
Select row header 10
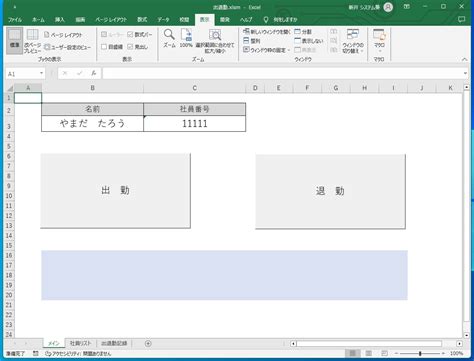[x=9, y=196]
